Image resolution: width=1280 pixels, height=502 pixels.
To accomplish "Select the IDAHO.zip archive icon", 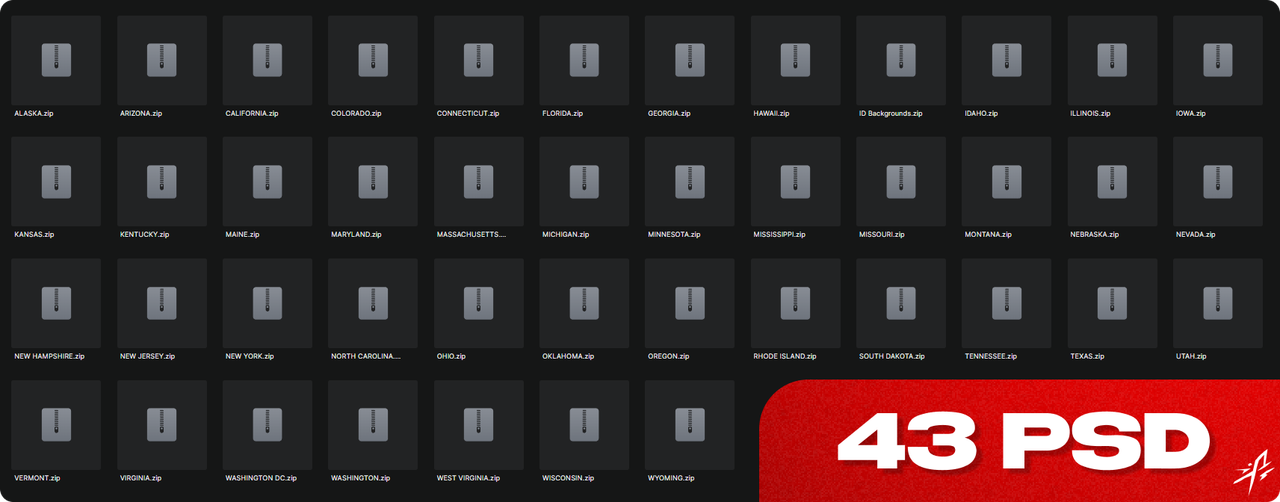I will 1007,60.
